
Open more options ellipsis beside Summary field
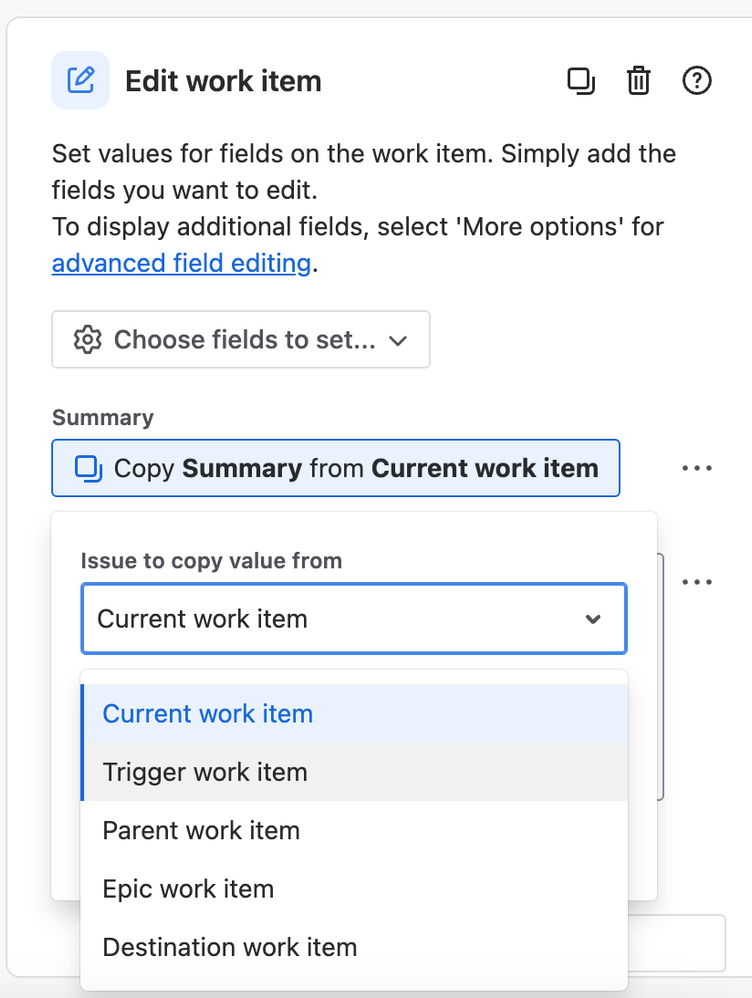[x=697, y=468]
